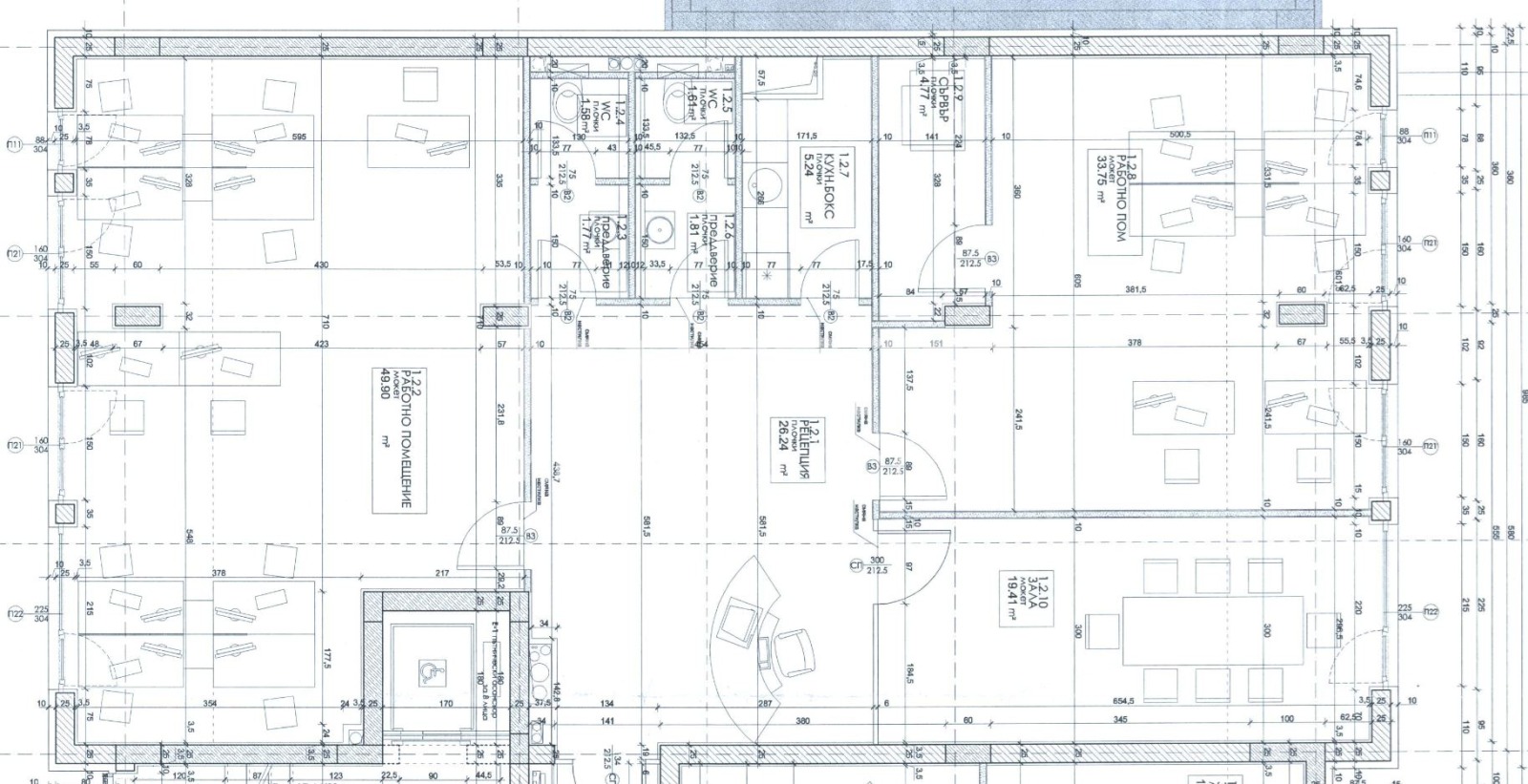
Task: Click the РАБОТНО ПОМЕЩЕНИЕ room label
Action: 405,438
